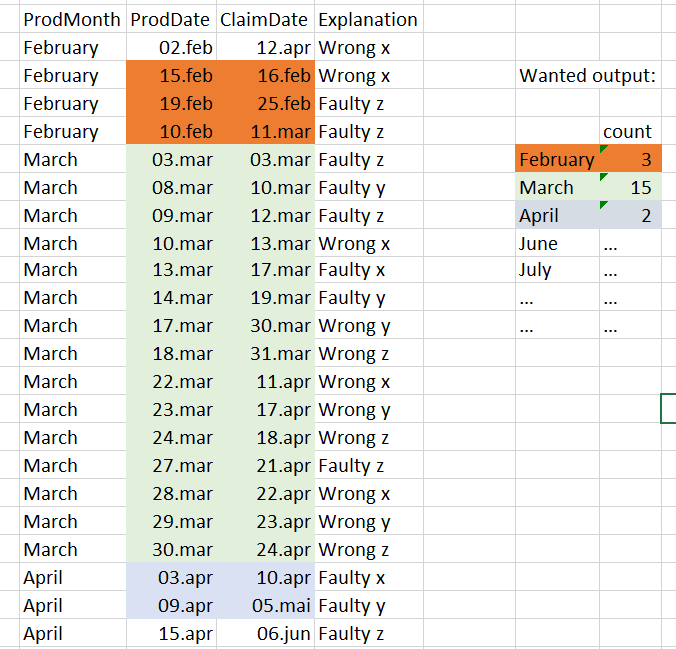Select the Explanation header cell

click(369, 19)
